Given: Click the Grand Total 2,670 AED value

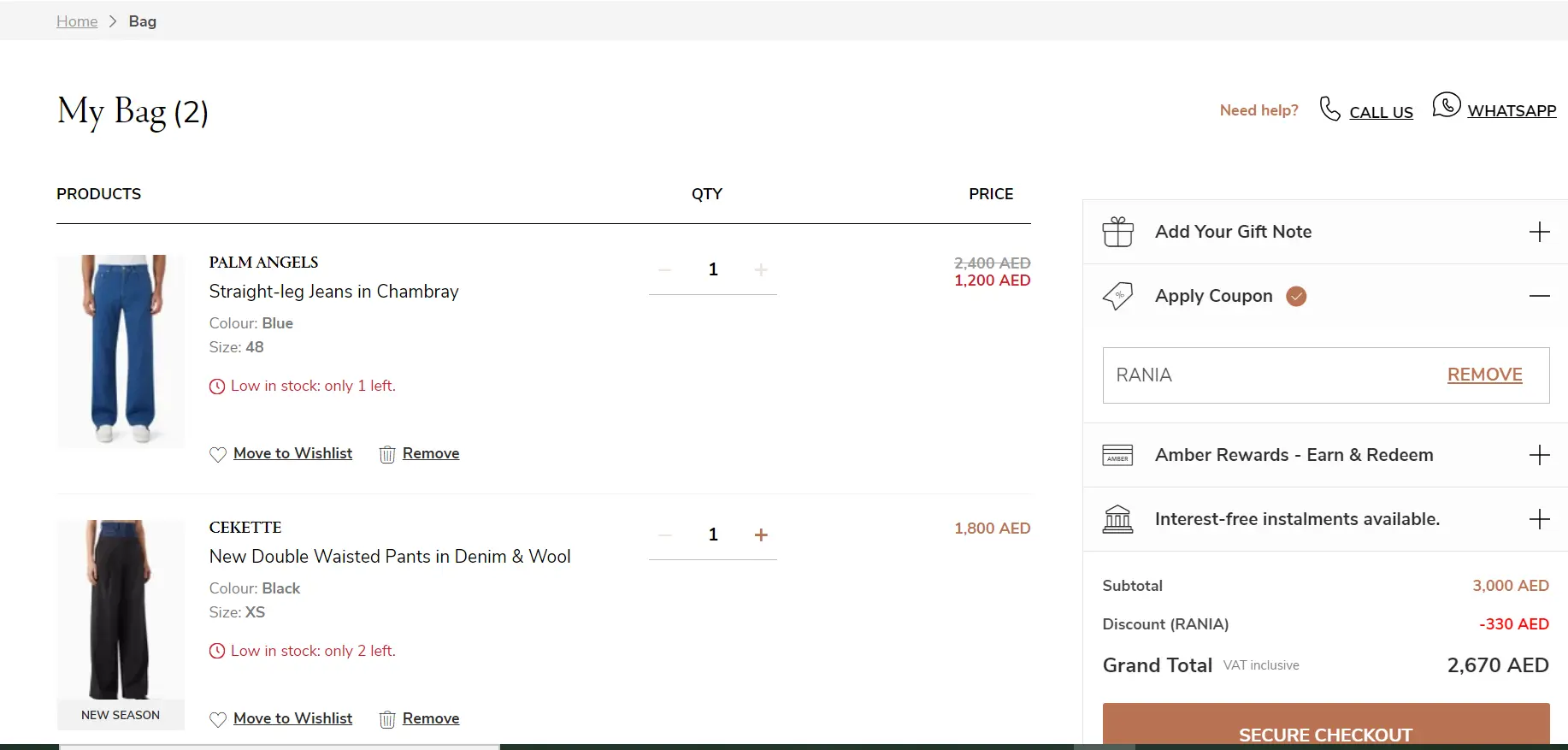Looking at the screenshot, I should coord(1498,665).
